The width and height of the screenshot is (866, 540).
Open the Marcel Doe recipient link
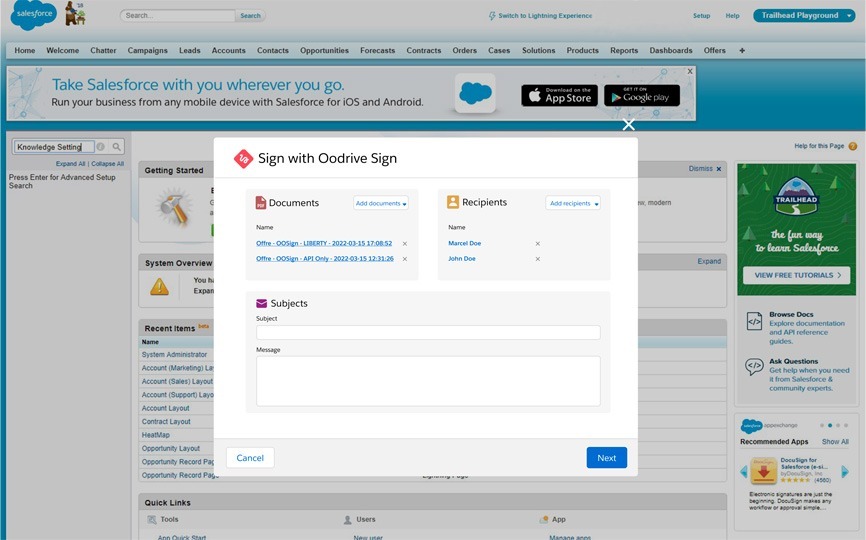pos(464,243)
